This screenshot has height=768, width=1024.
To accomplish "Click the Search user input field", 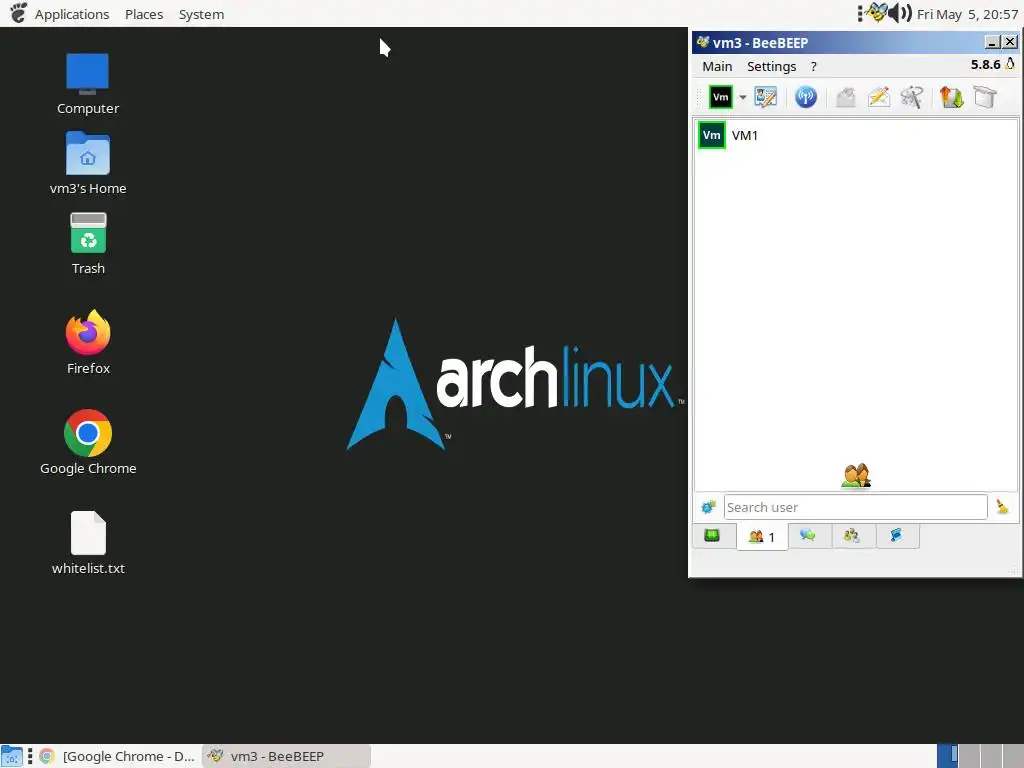I will point(855,507).
